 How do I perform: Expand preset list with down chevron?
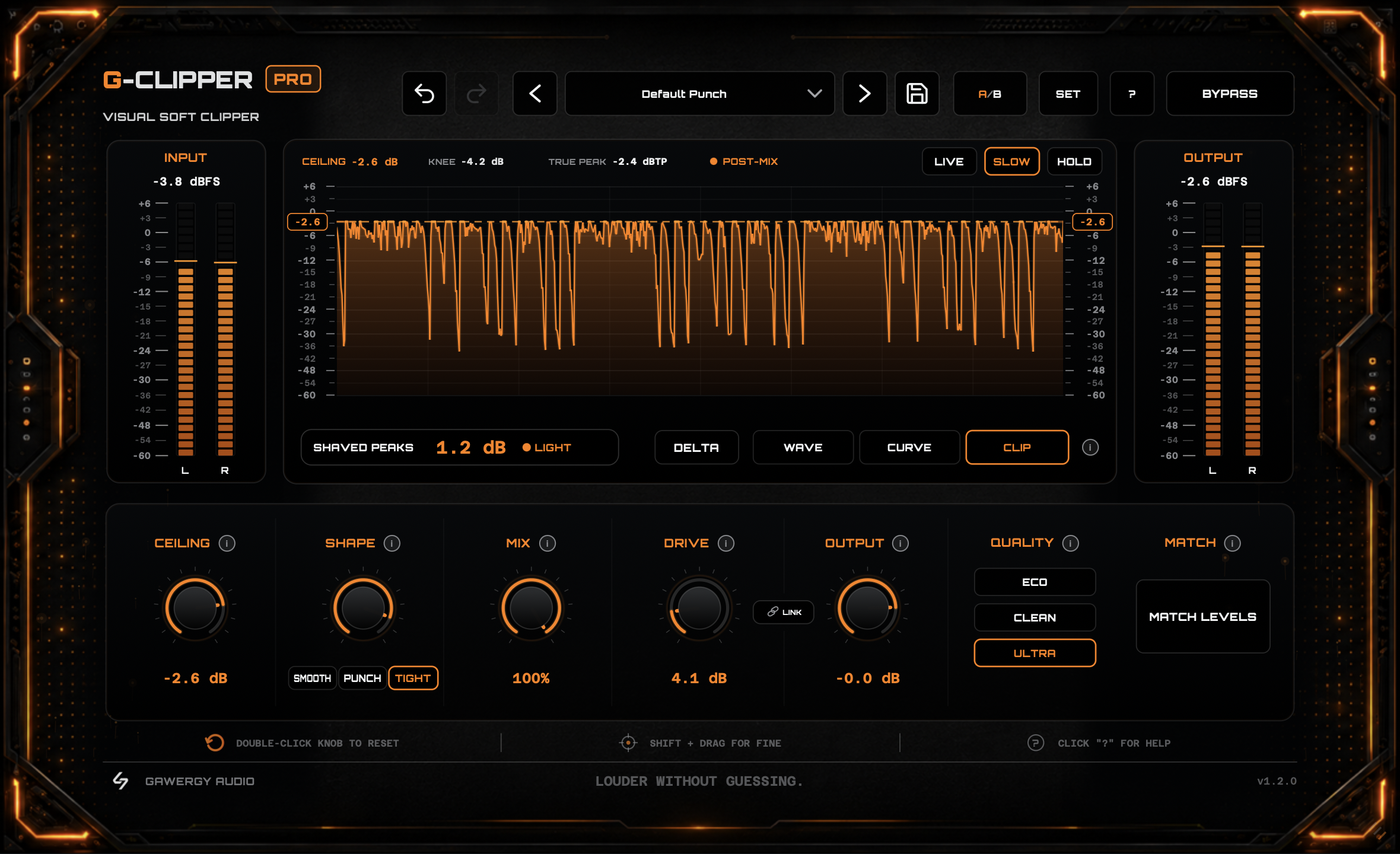pyautogui.click(x=814, y=94)
